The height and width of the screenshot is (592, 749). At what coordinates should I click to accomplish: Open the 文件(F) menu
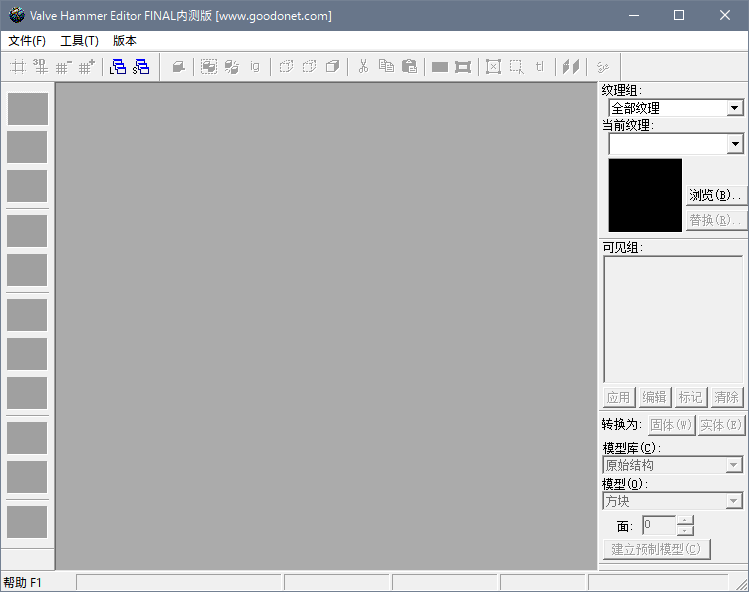pos(27,41)
